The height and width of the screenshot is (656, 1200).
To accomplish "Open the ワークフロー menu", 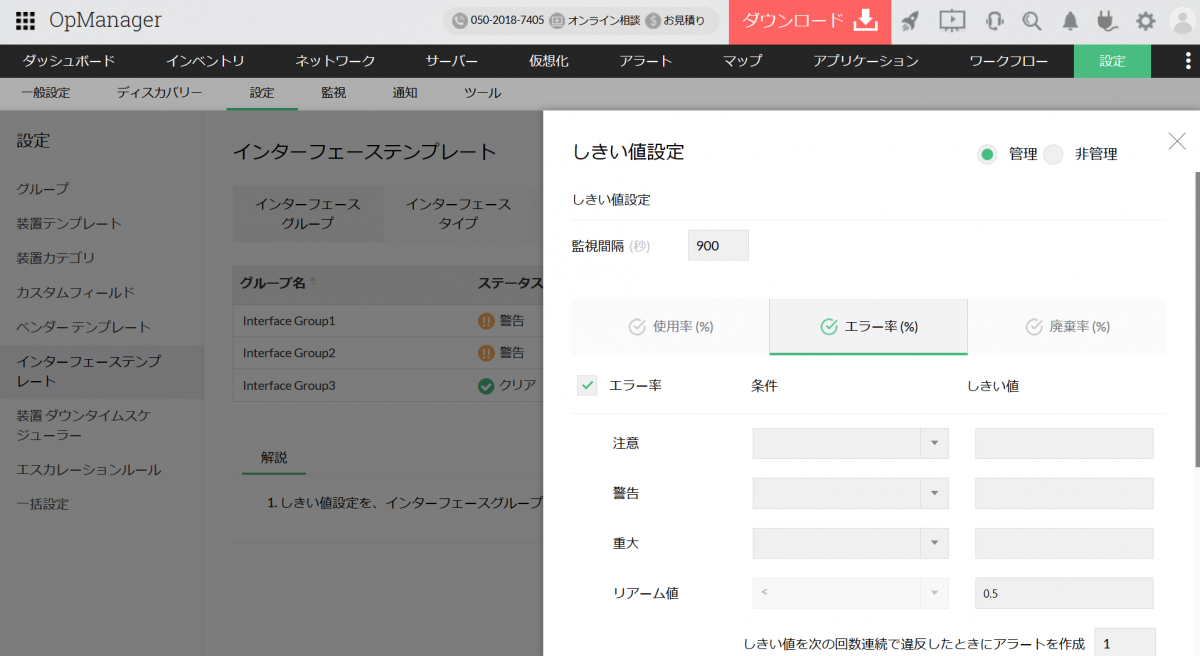I will click(x=1009, y=61).
